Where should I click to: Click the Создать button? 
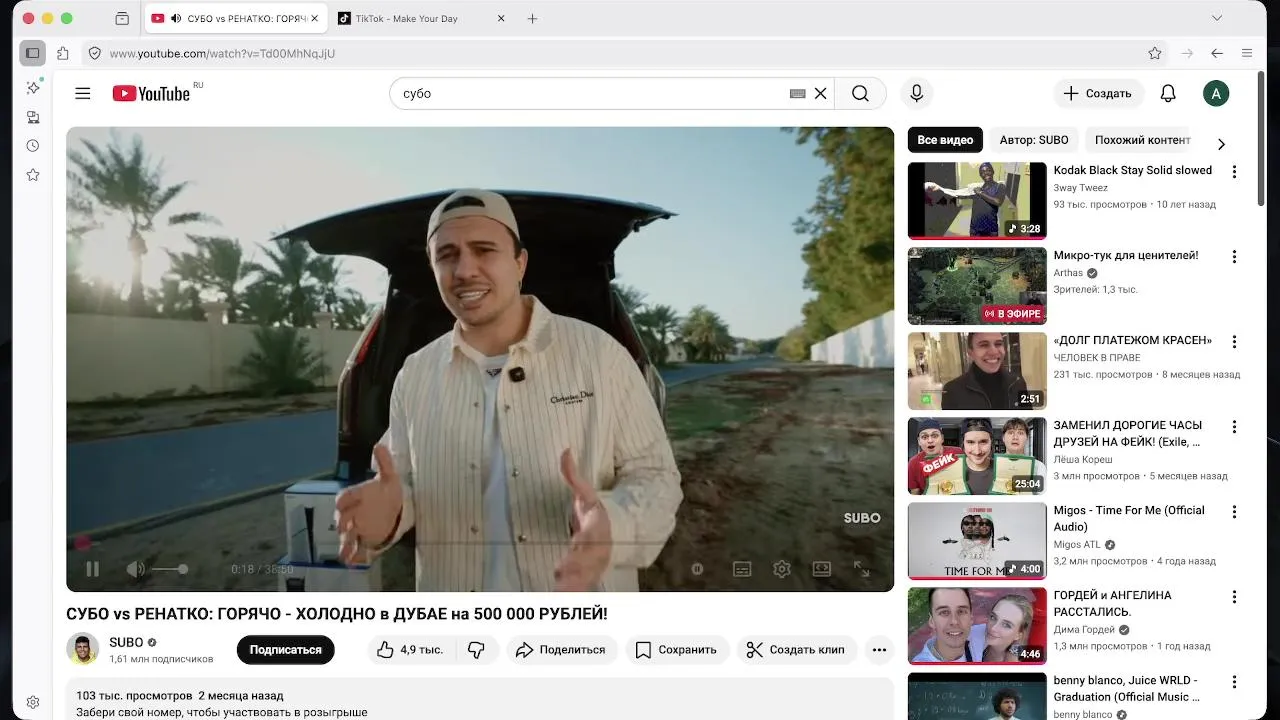(x=1098, y=93)
